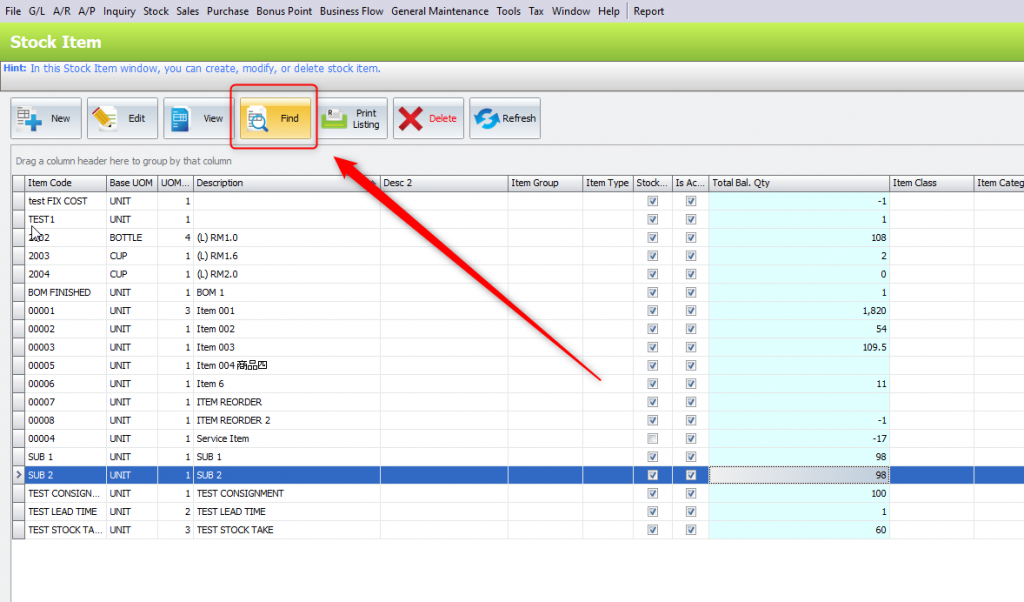This screenshot has width=1024, height=602.
Task: Open the Stock menu
Action: [156, 12]
